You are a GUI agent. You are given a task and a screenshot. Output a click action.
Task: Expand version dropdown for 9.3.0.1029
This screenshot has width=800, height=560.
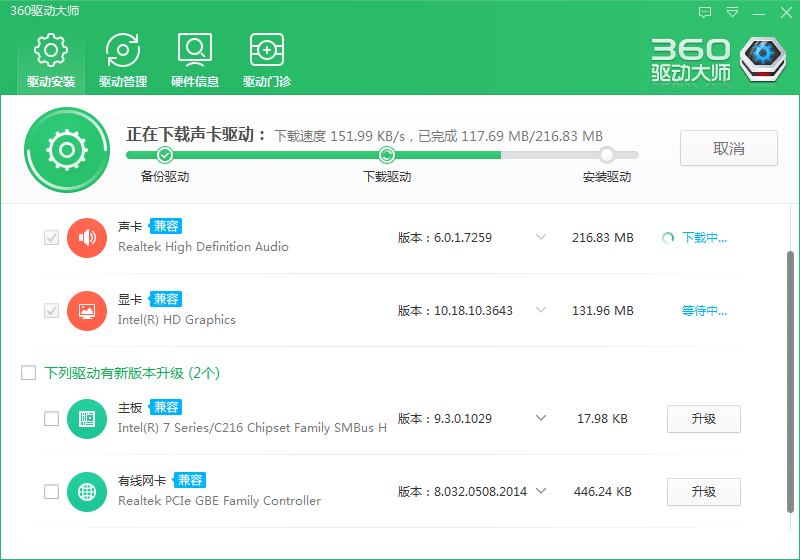[541, 418]
